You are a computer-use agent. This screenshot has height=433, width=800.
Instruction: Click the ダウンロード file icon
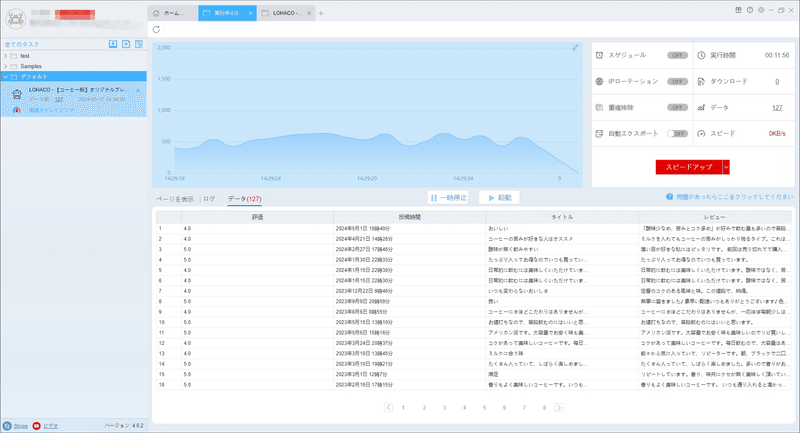[702, 82]
